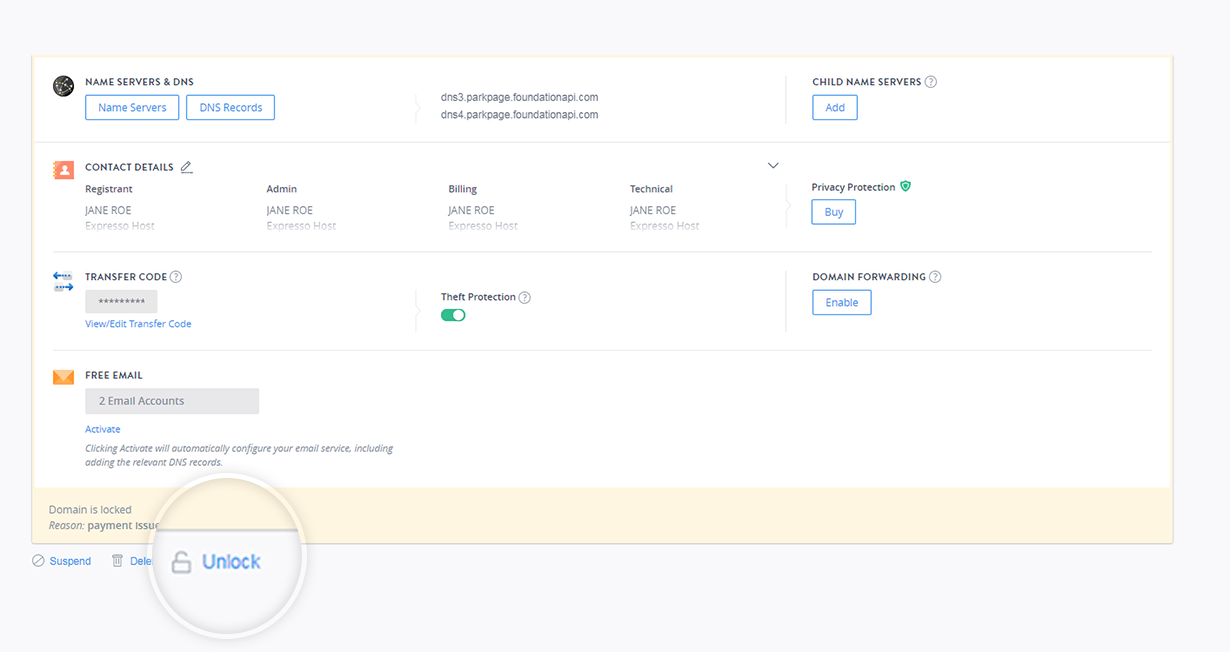This screenshot has height=652, width=1230.
Task: Click the Free Email envelope icon
Action: coord(64,377)
